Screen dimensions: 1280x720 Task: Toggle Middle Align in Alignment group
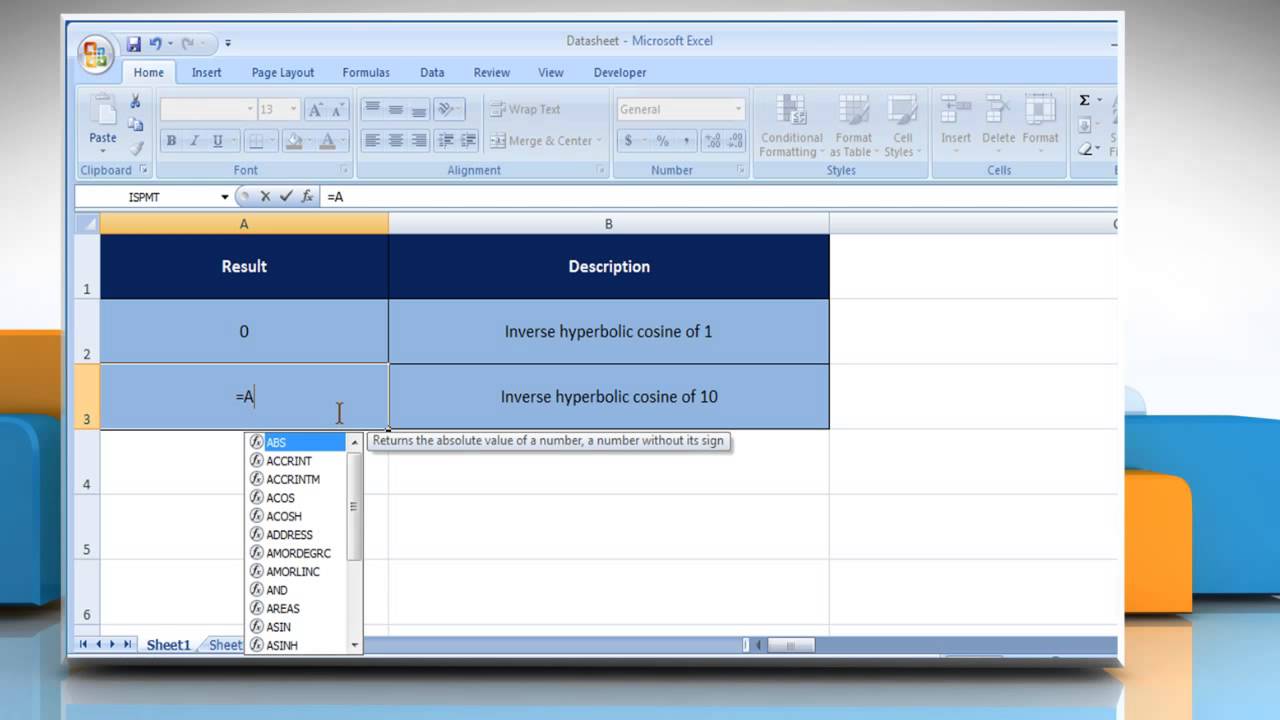tap(395, 109)
